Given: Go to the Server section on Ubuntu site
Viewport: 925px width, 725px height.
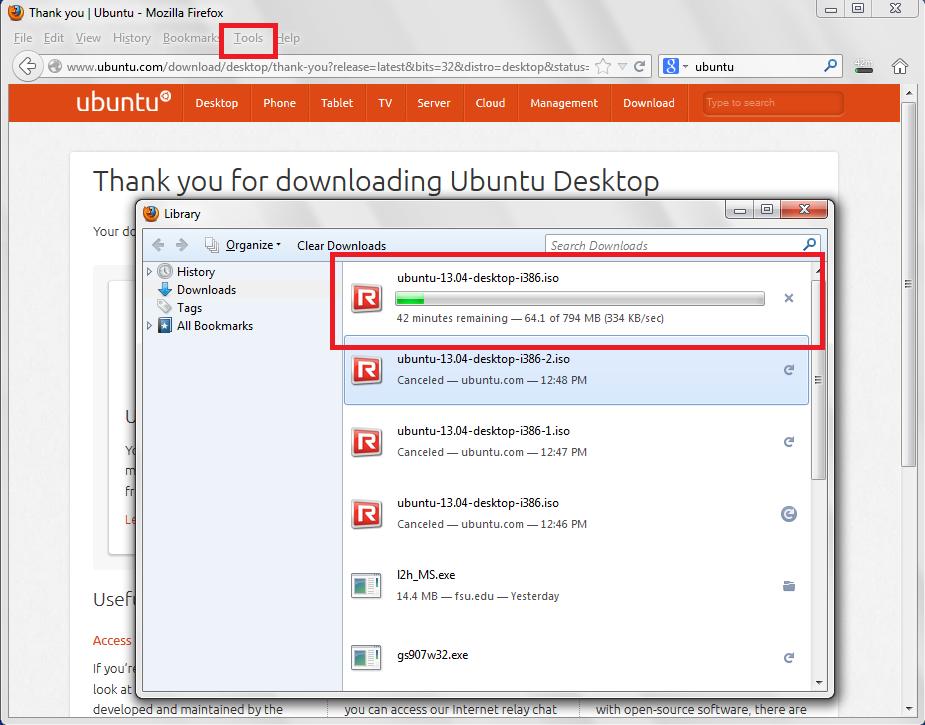Looking at the screenshot, I should point(433,103).
